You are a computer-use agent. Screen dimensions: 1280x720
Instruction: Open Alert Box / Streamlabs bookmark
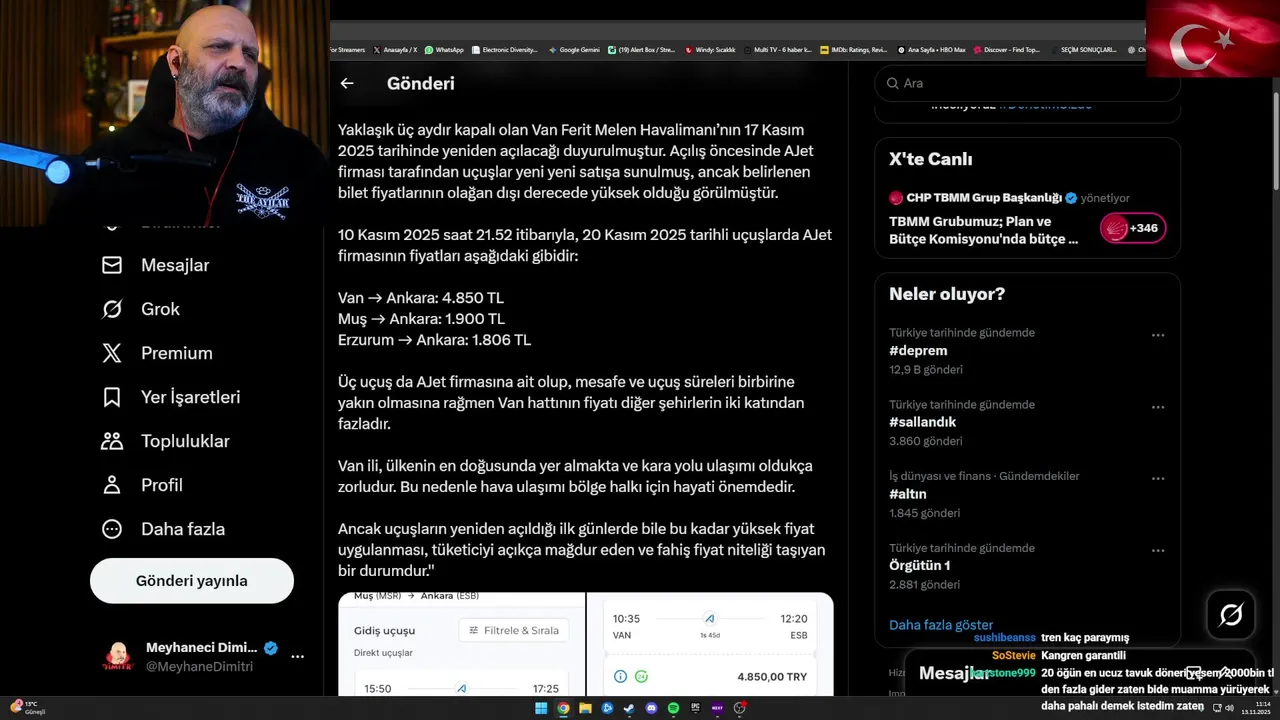pyautogui.click(x=641, y=50)
